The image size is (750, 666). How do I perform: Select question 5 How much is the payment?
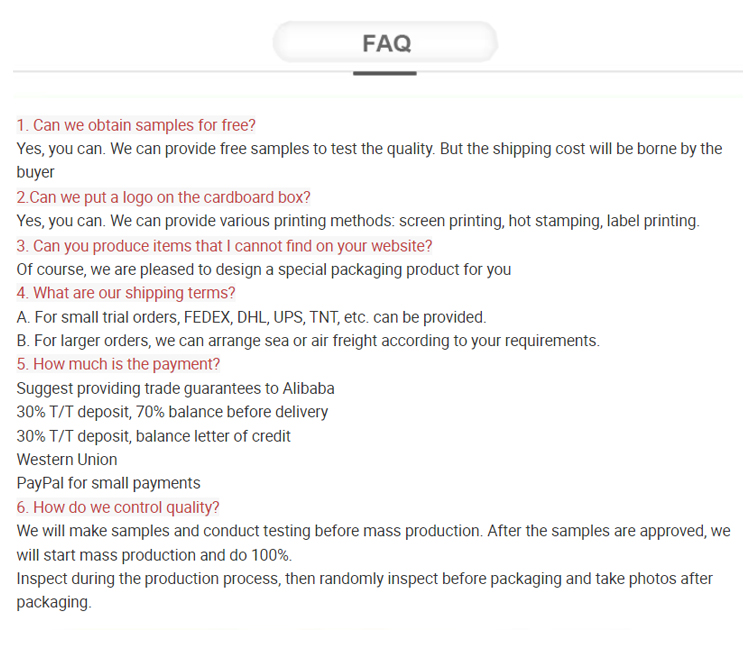(x=118, y=365)
